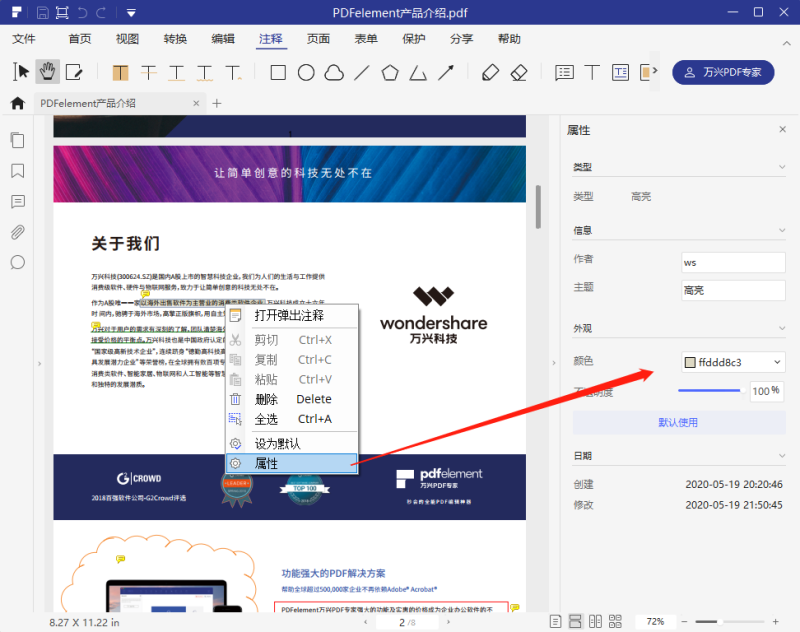Open the Attachments panel in left sidebar
This screenshot has height=632, width=800.
click(x=17, y=232)
